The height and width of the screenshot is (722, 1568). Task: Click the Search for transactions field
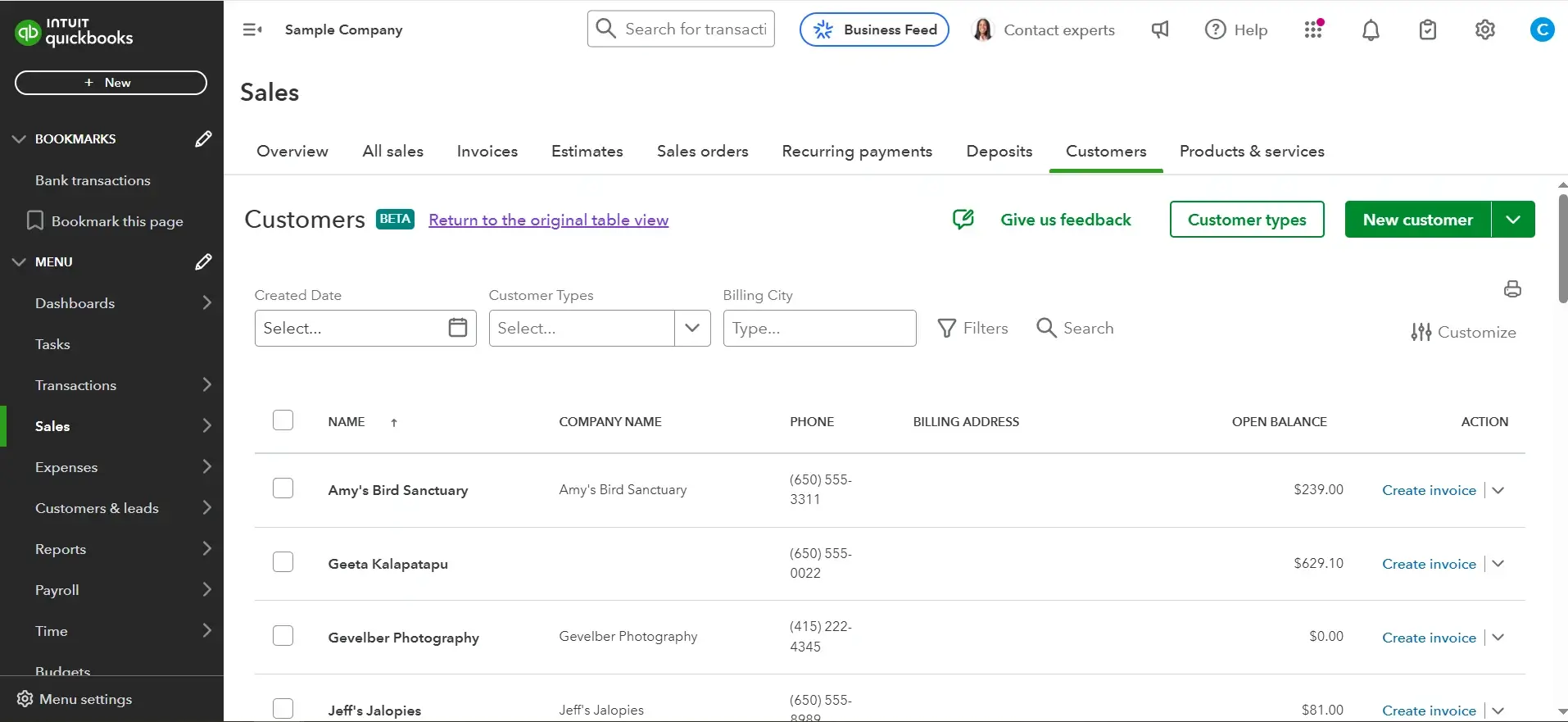tap(681, 29)
